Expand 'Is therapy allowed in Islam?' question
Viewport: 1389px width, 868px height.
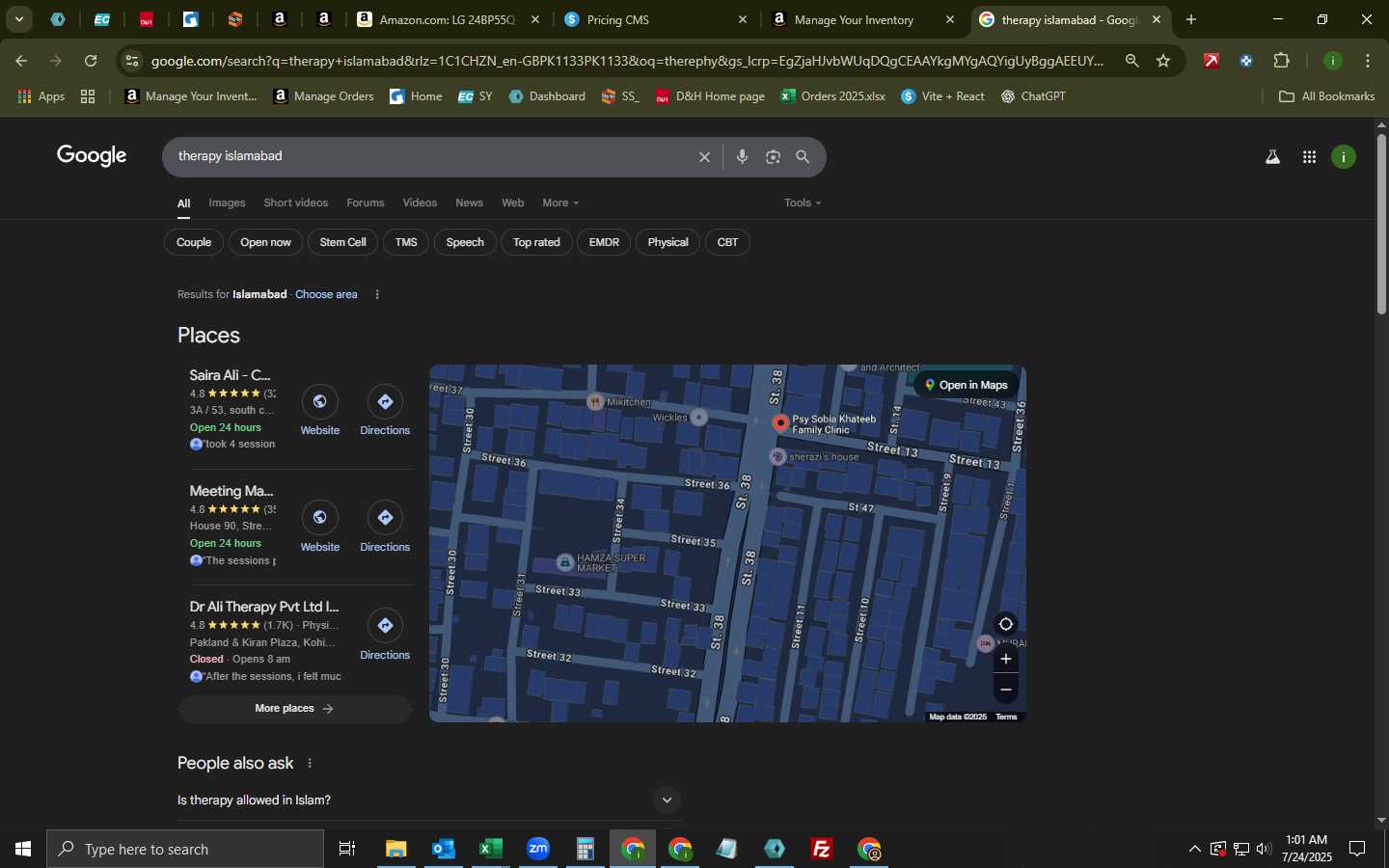click(666, 800)
